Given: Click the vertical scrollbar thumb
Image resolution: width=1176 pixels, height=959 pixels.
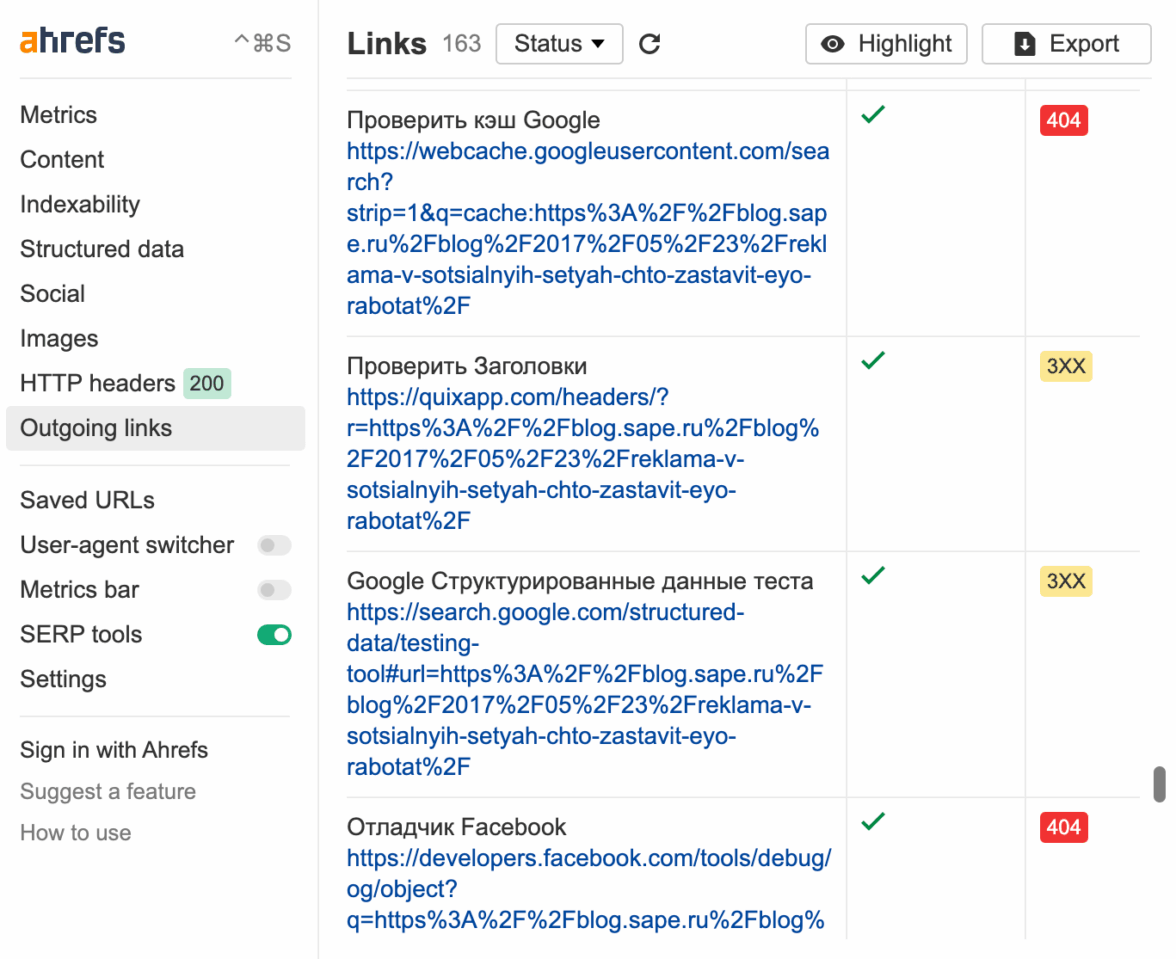Looking at the screenshot, I should pyautogui.click(x=1160, y=784).
